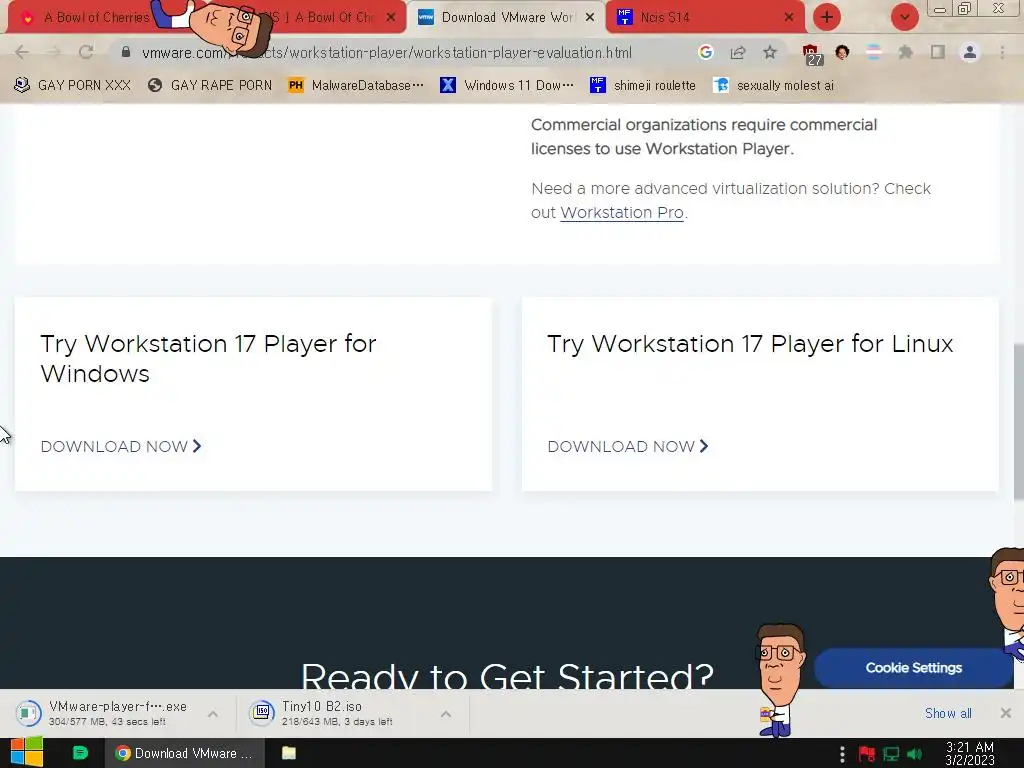
Task: Expand options for Tiny10 B2.iso download
Action: coord(445,714)
